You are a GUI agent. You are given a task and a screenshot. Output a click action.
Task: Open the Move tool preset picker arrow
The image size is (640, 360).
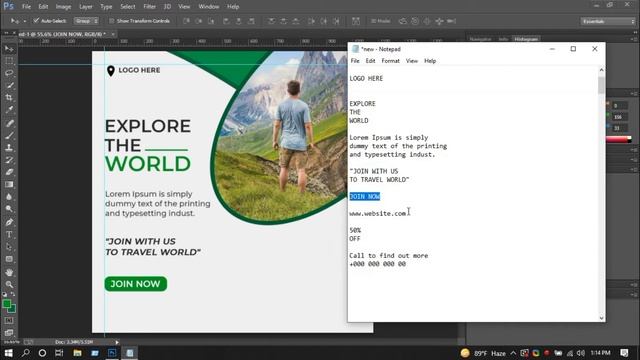tap(24, 21)
